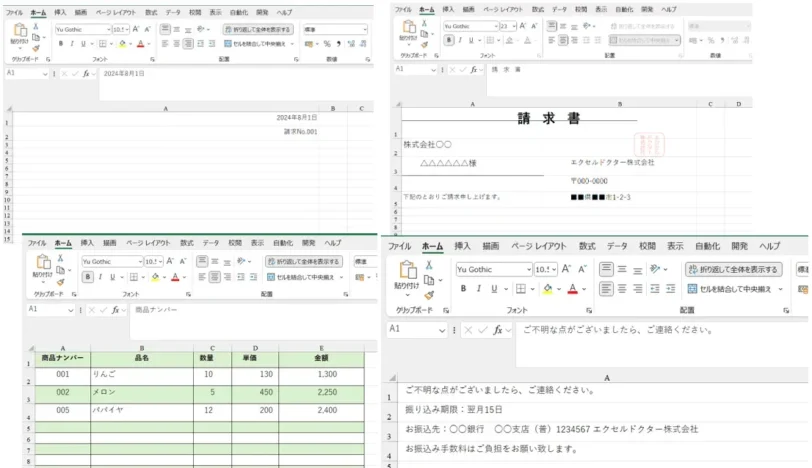This screenshot has height=468, width=812.
Task: Click Font color A in the 商品ナンバー table window
Action: coord(175,277)
